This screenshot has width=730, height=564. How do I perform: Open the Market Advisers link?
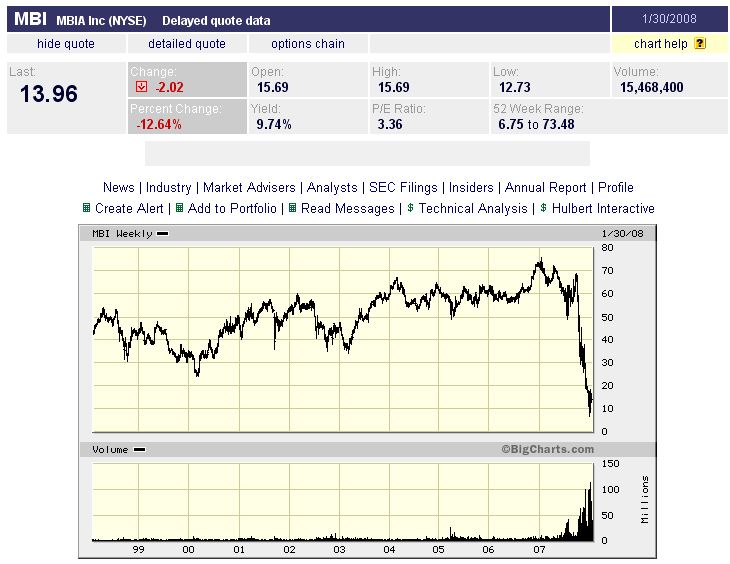249,188
